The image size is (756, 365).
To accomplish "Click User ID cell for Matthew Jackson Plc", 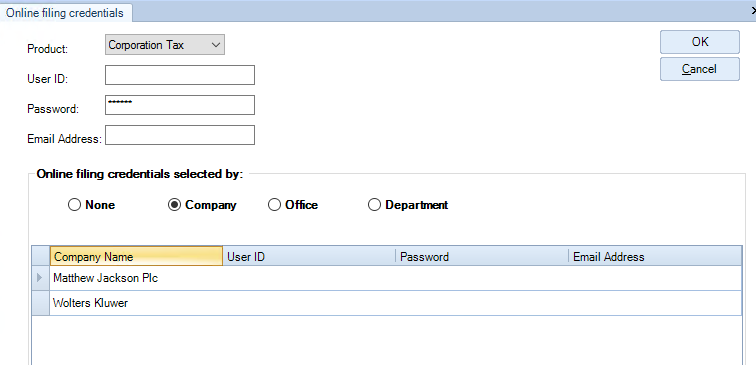I will [309, 278].
